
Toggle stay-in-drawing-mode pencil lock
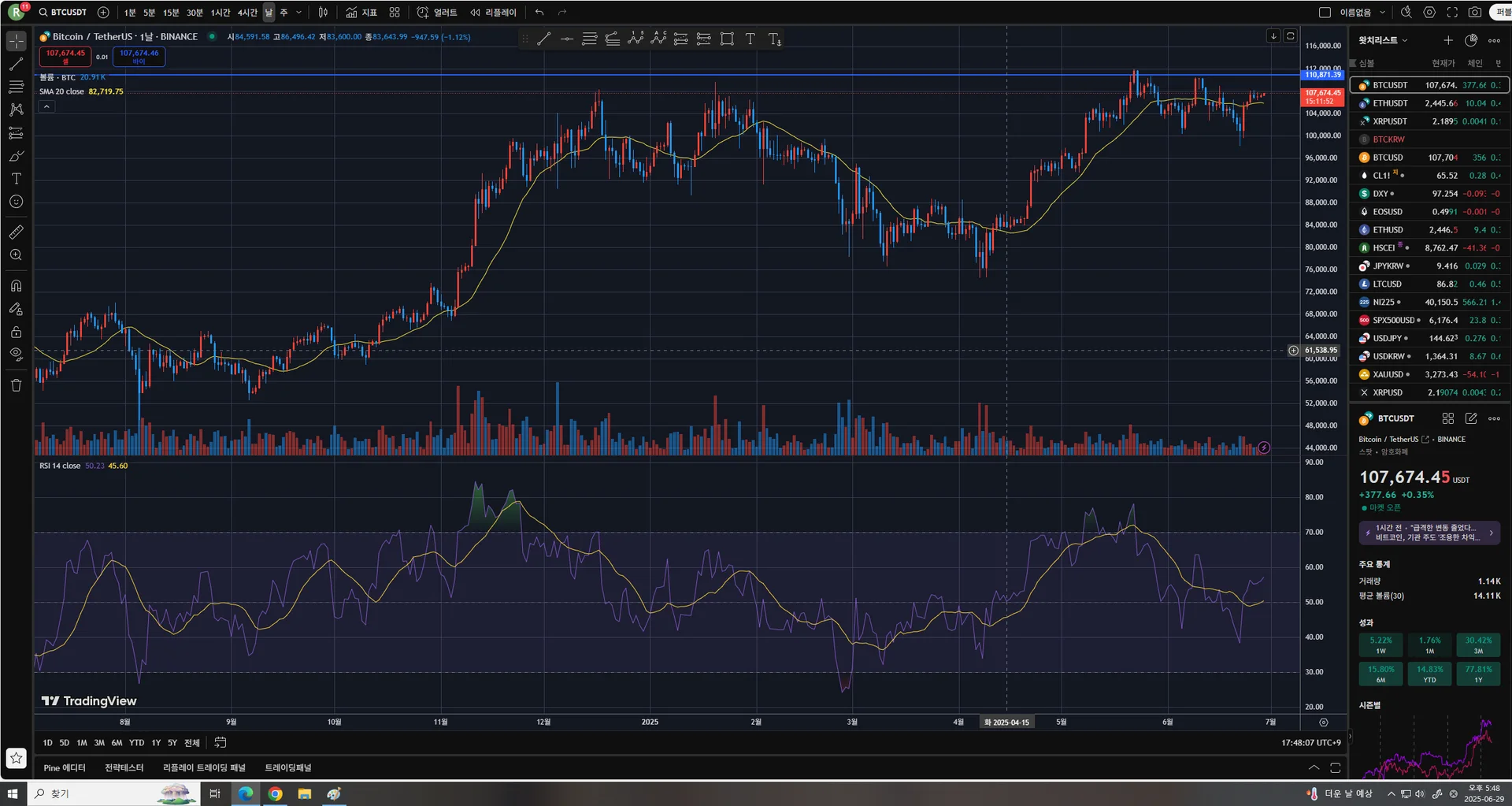(17, 309)
